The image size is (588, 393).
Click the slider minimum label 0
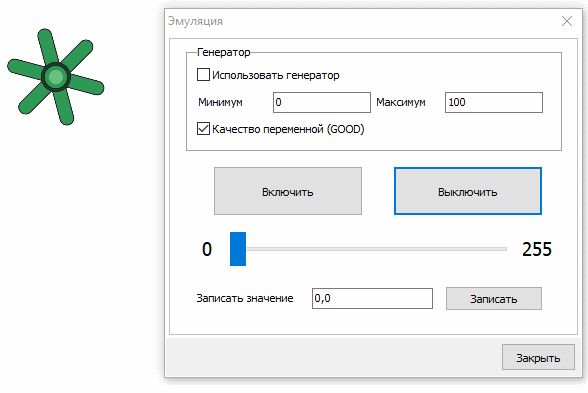pos(207,249)
